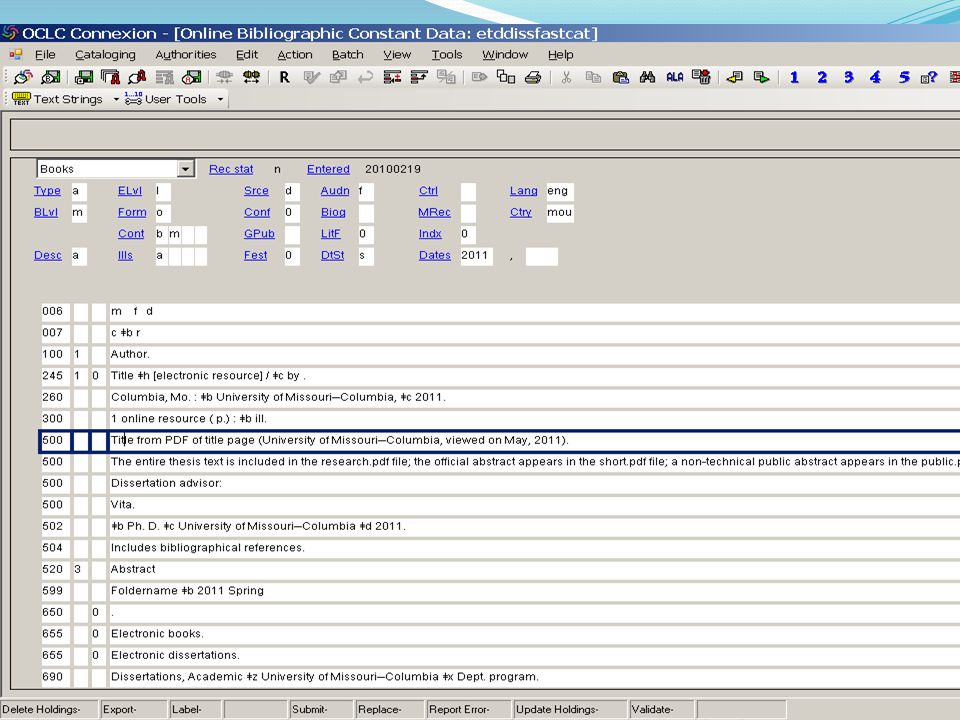Click the Entered link
The width and height of the screenshot is (960, 720).
click(x=328, y=169)
